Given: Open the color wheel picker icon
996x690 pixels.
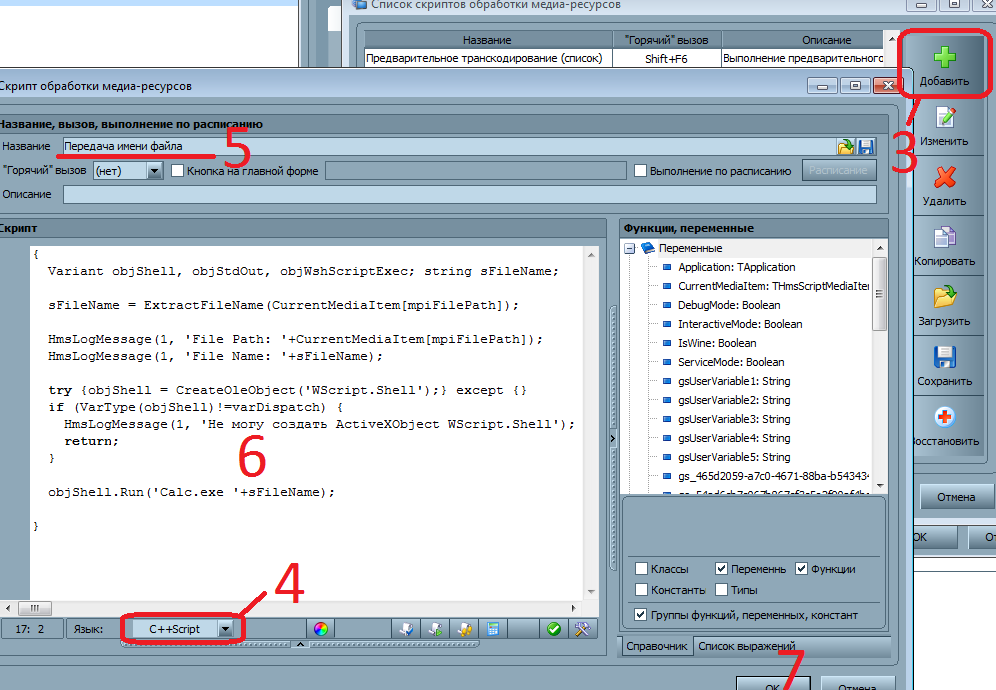Looking at the screenshot, I should tap(320, 629).
